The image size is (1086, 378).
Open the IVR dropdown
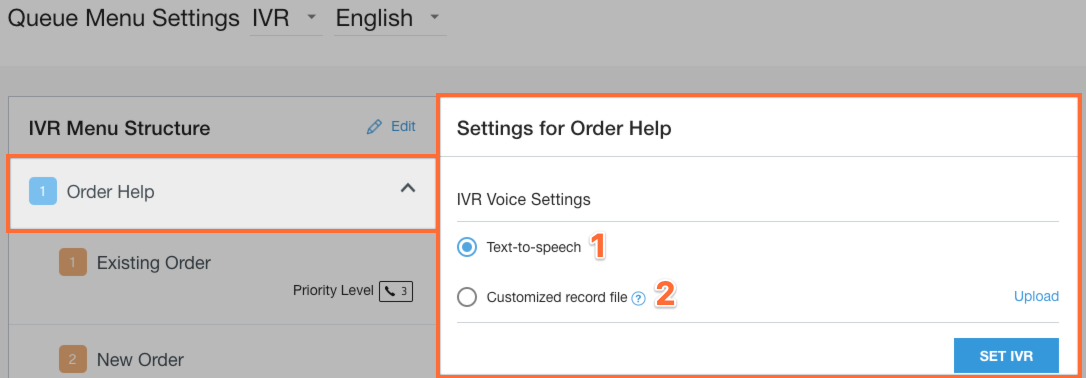pos(286,19)
